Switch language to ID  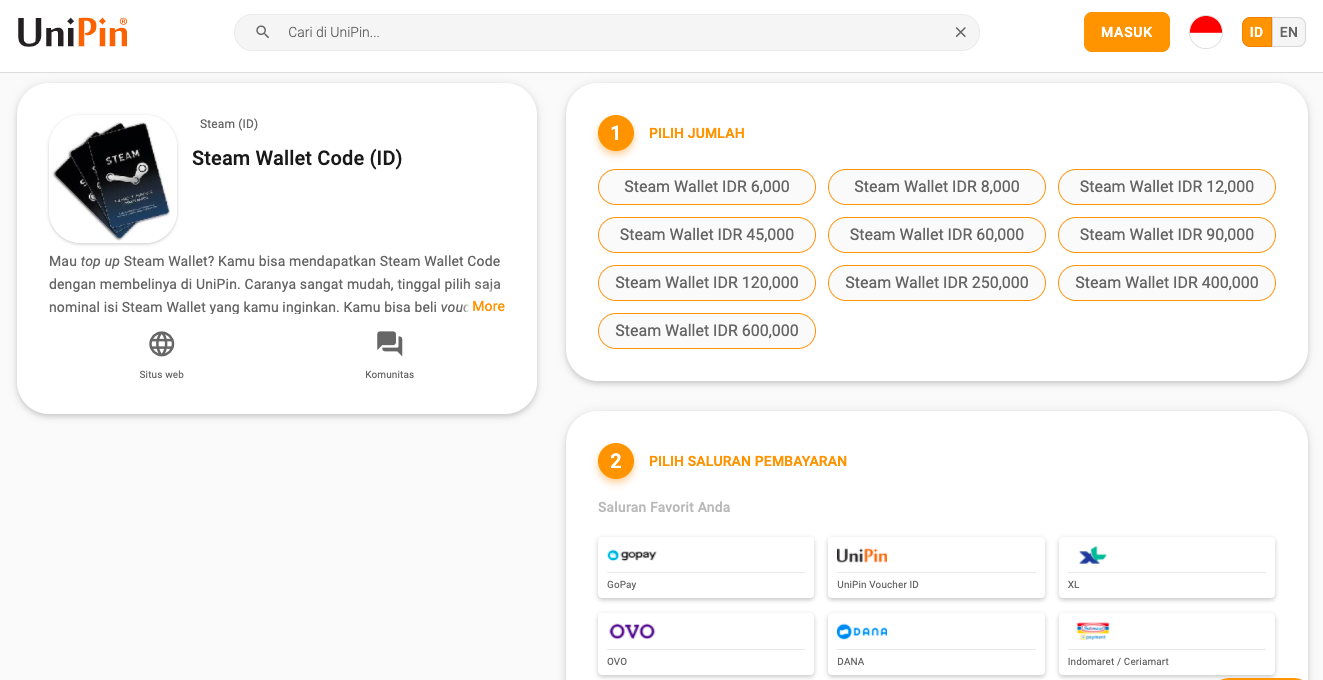click(x=1256, y=32)
